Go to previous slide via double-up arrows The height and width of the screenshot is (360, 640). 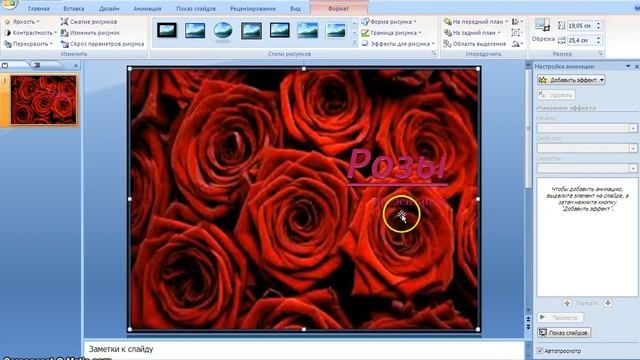point(528,320)
